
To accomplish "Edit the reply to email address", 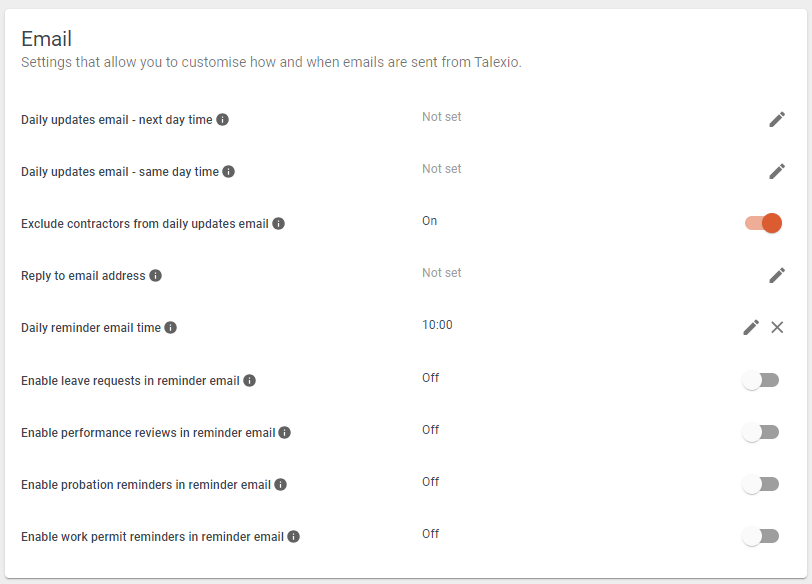I will tap(777, 275).
